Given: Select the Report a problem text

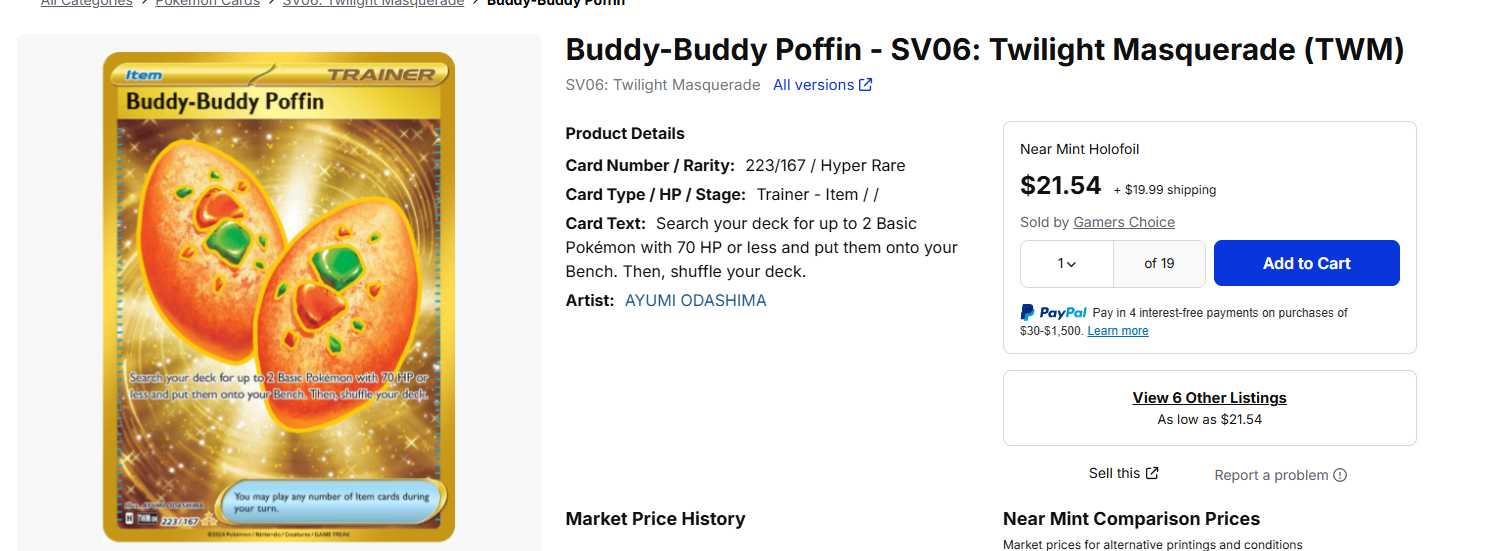Looking at the screenshot, I should pyautogui.click(x=1271, y=475).
